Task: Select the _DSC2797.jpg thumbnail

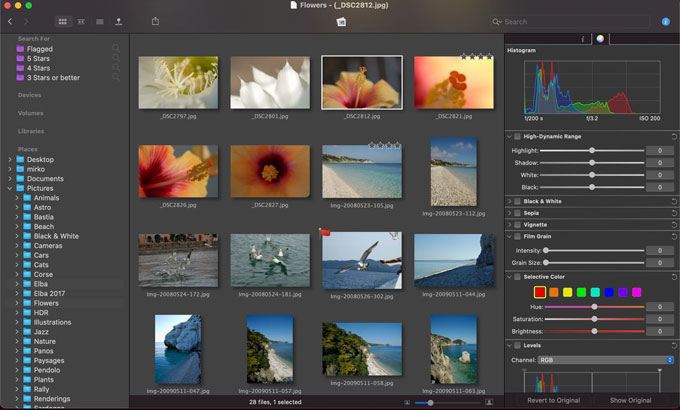Action: (178, 82)
